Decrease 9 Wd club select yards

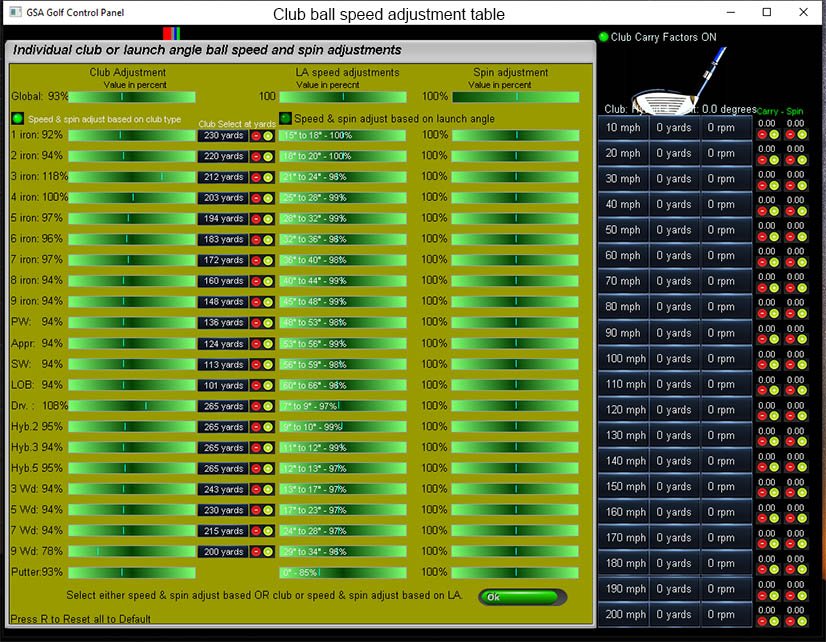tap(255, 552)
